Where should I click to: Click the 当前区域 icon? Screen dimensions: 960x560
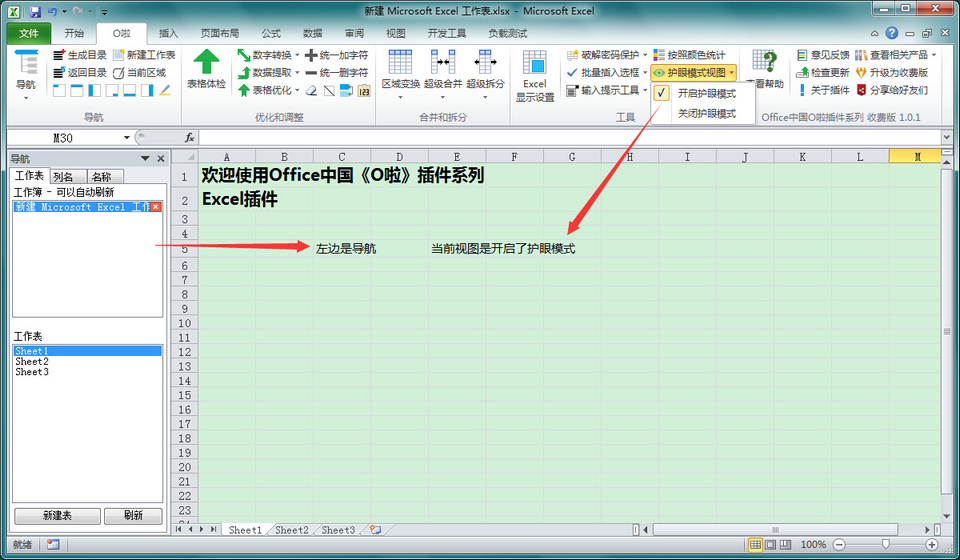click(119, 73)
